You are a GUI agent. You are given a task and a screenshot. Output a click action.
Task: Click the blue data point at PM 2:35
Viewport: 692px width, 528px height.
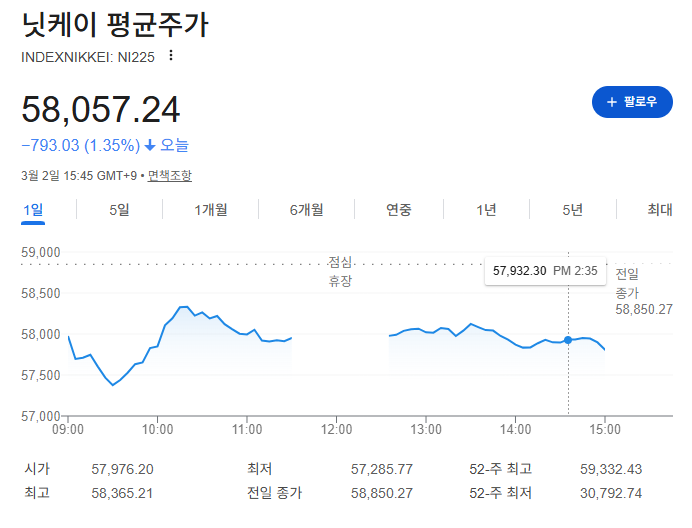tap(568, 340)
